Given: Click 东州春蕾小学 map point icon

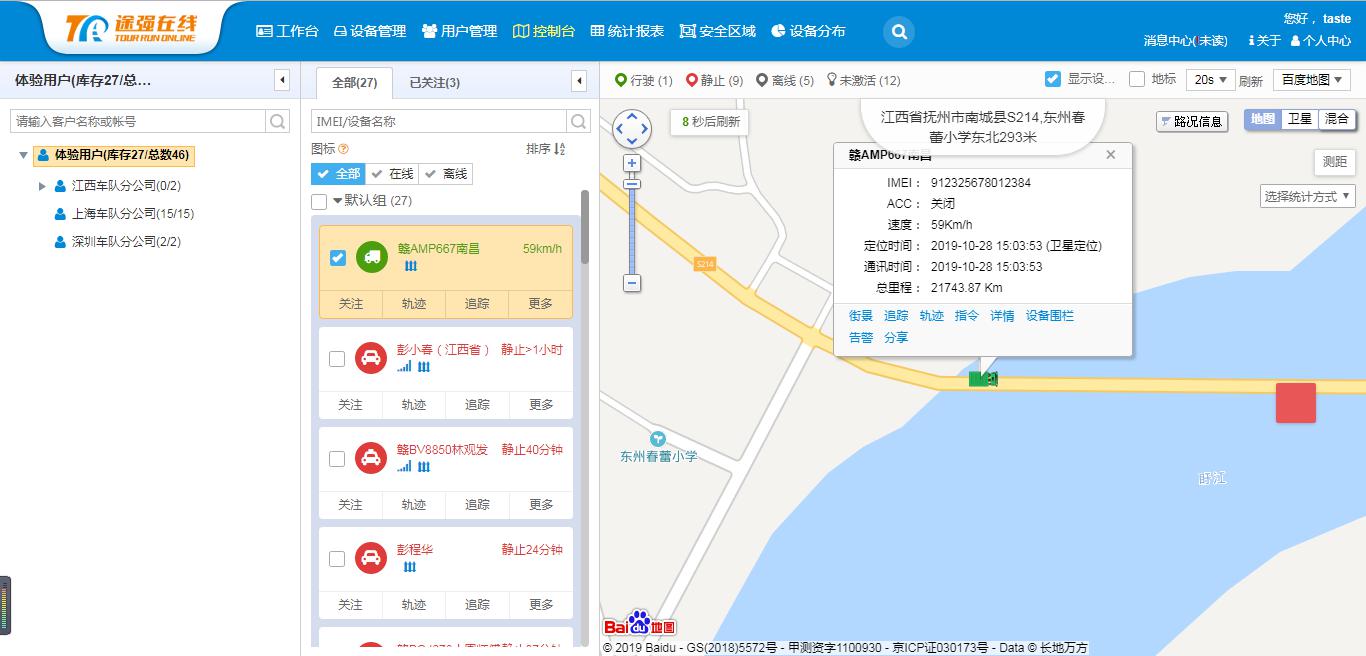Looking at the screenshot, I should pyautogui.click(x=657, y=439).
